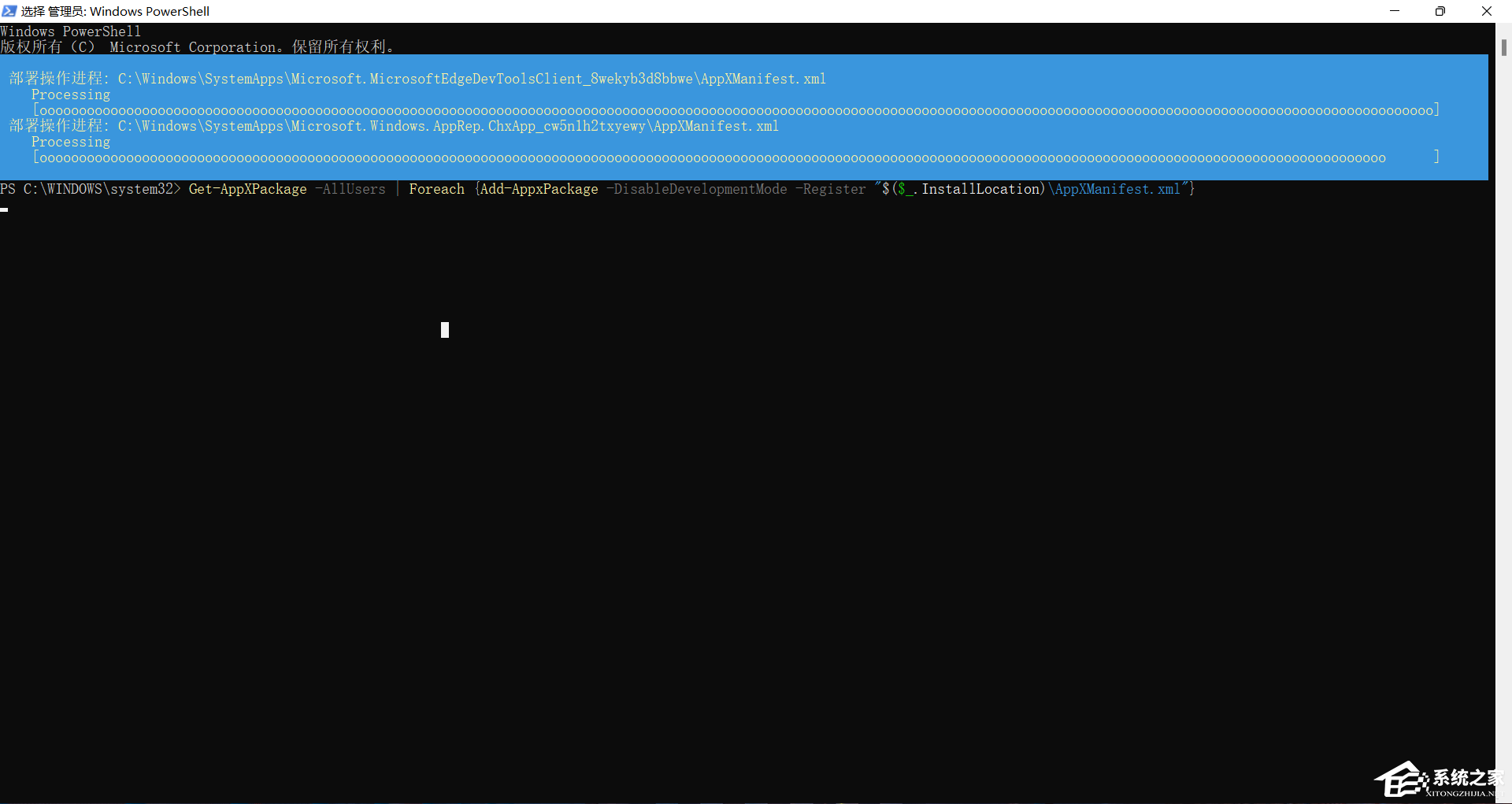Click the '-AllUsers' parameter text
The height and width of the screenshot is (804, 1512).
(350, 189)
